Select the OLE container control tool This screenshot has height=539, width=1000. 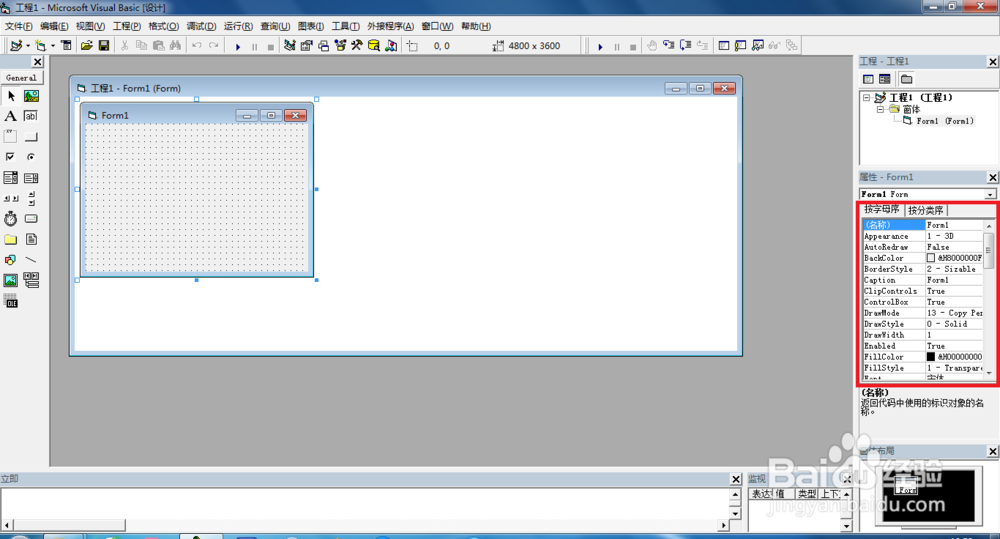click(11, 301)
